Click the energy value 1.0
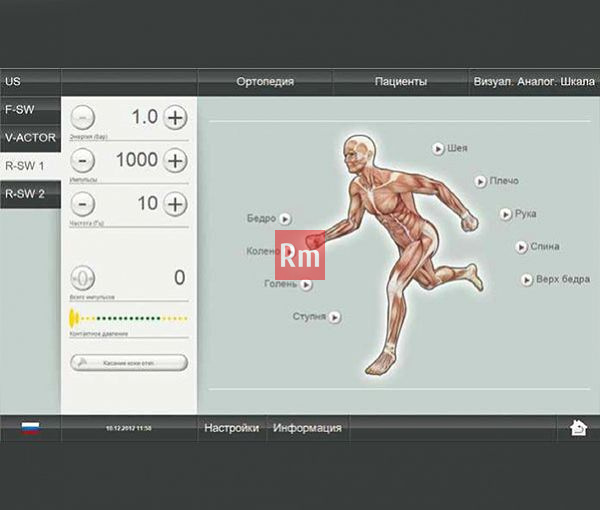 click(145, 117)
